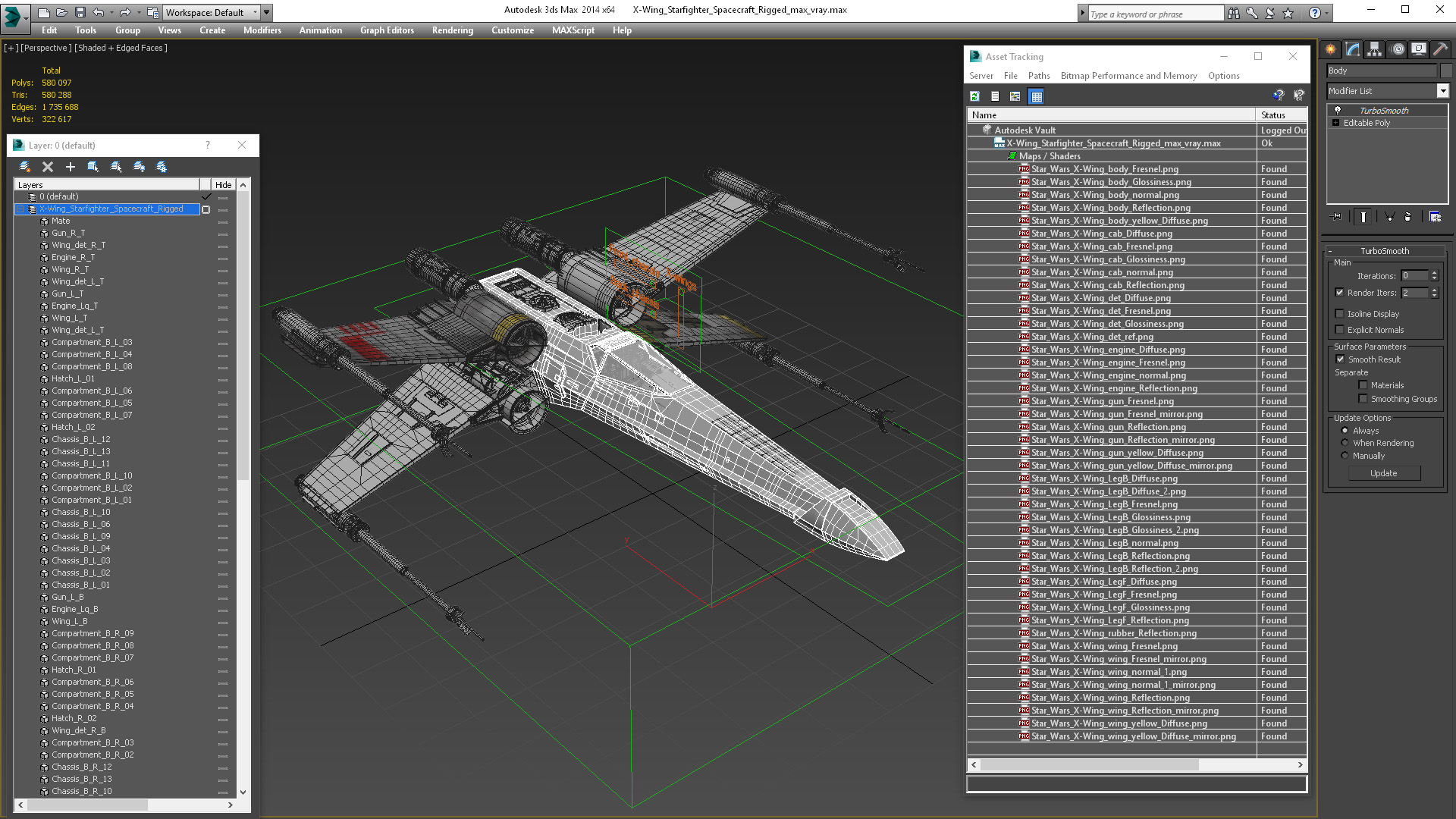Image resolution: width=1456 pixels, height=819 pixels.
Task: Open the Hierarchy command panel tab
Action: [x=1374, y=49]
